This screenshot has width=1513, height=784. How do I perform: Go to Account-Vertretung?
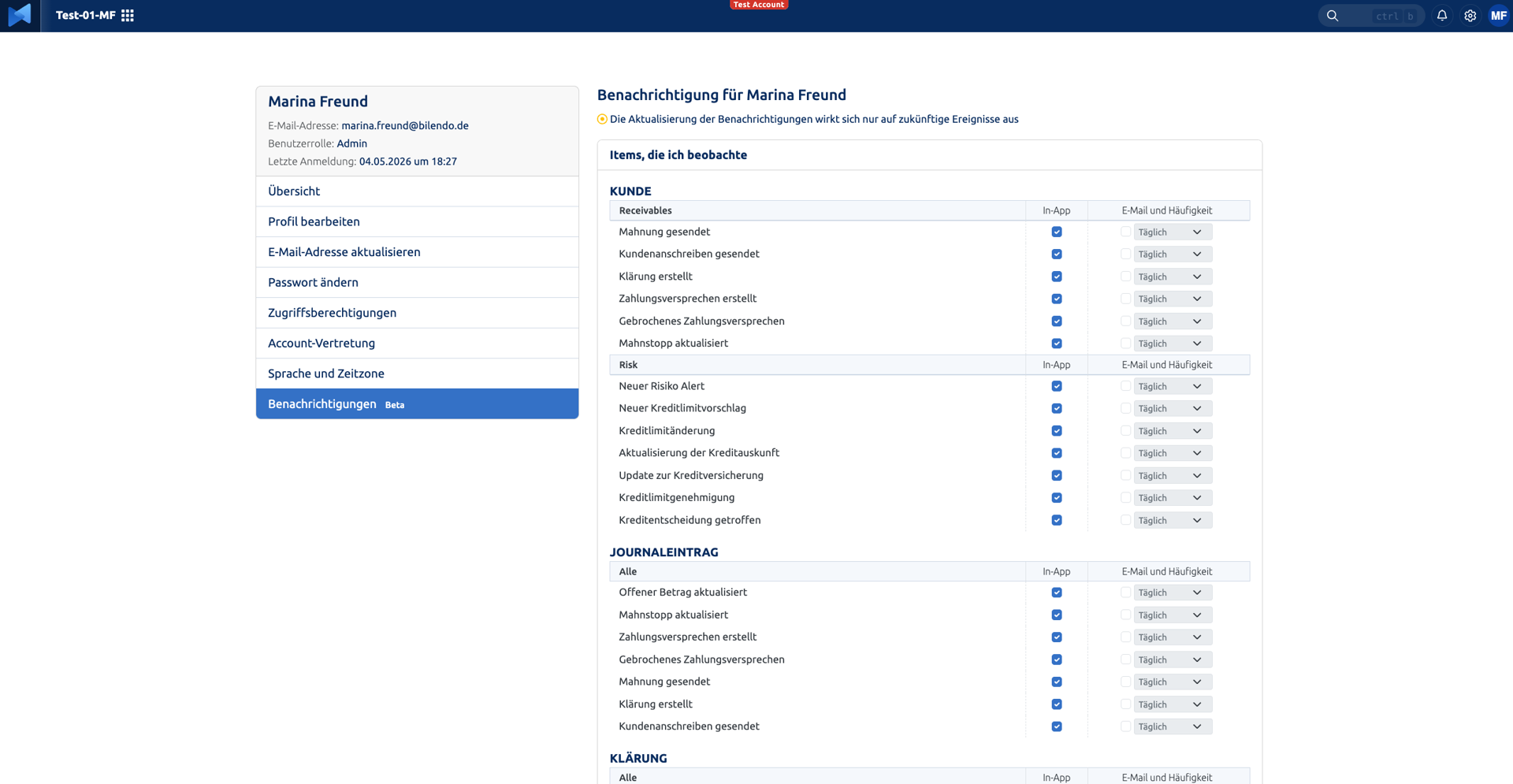417,343
